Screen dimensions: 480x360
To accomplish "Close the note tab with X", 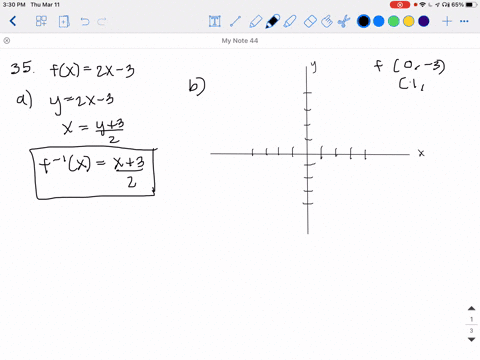I will [x=7, y=41].
